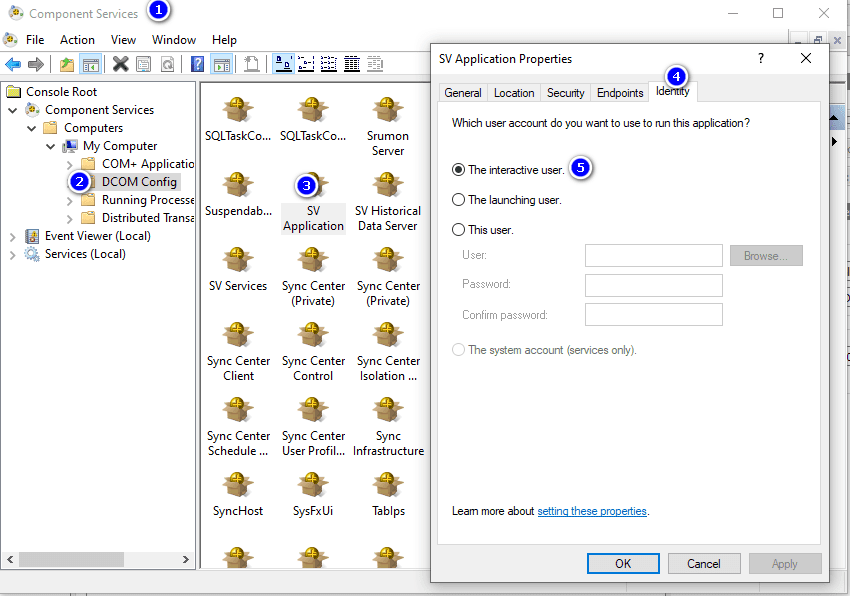
Task: Select the Sync Infrastructure item
Action: pyautogui.click(x=388, y=427)
